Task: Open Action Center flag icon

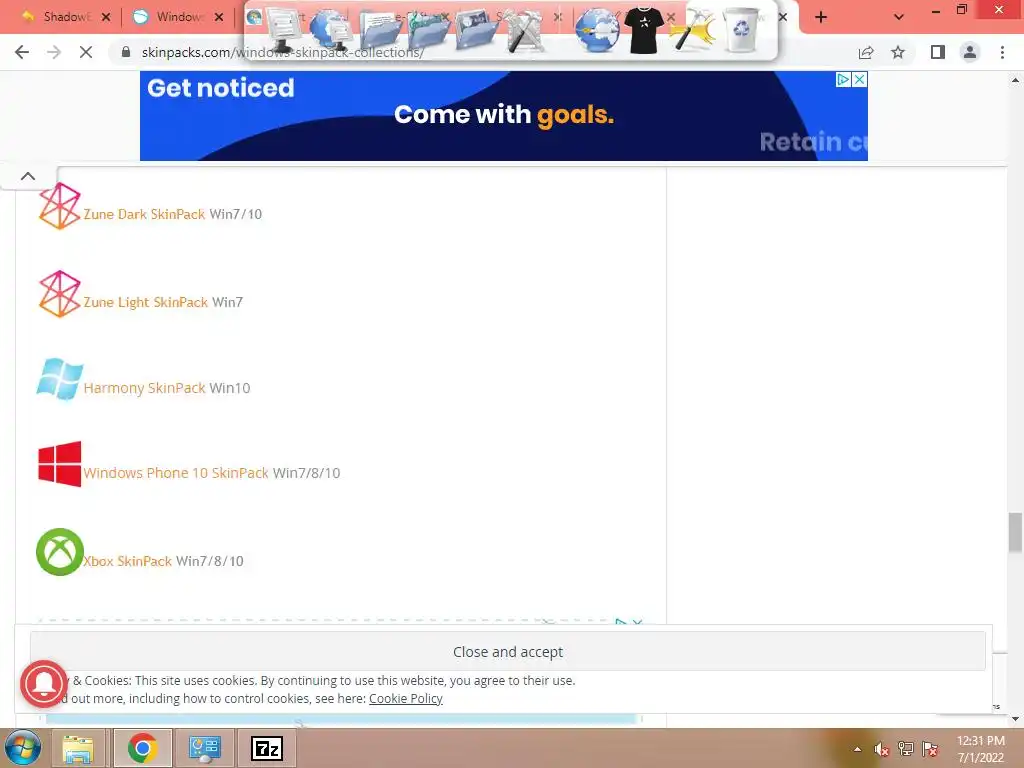Action: [930, 749]
